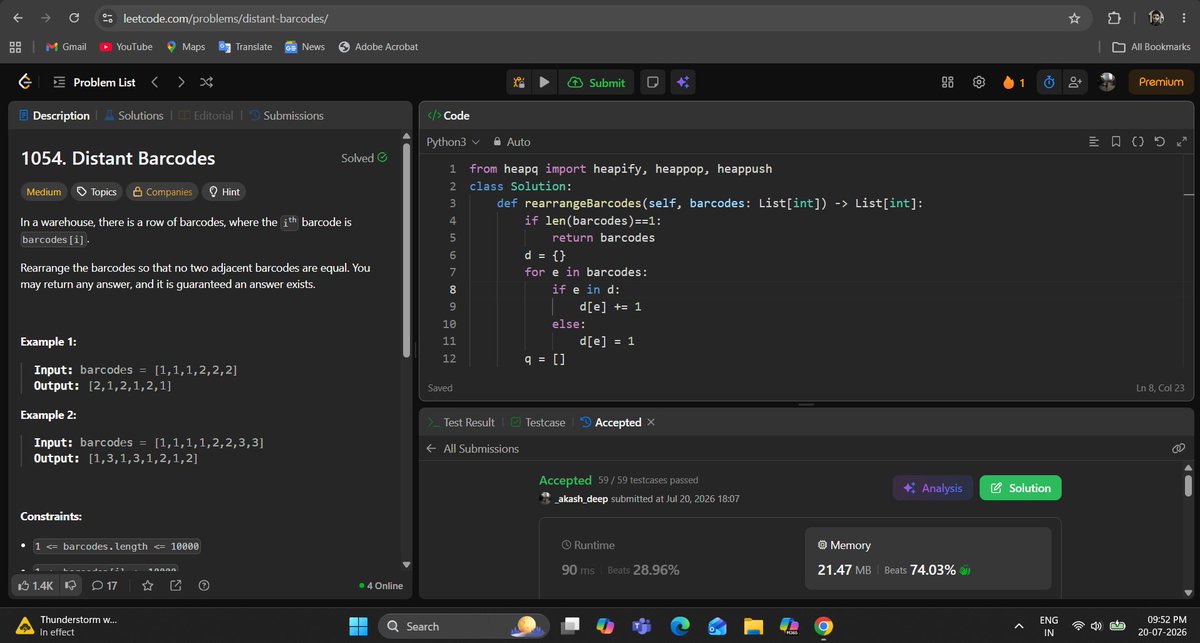Open the notes icon next to Submit
The image size is (1200, 643).
point(651,83)
